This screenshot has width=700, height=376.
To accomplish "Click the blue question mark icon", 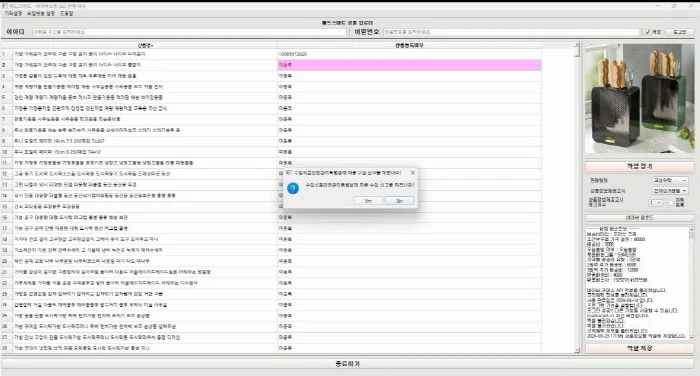I will 293,188.
